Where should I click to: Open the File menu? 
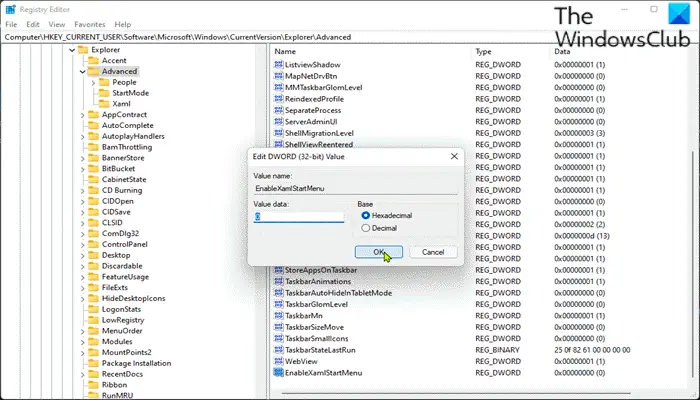11,25
